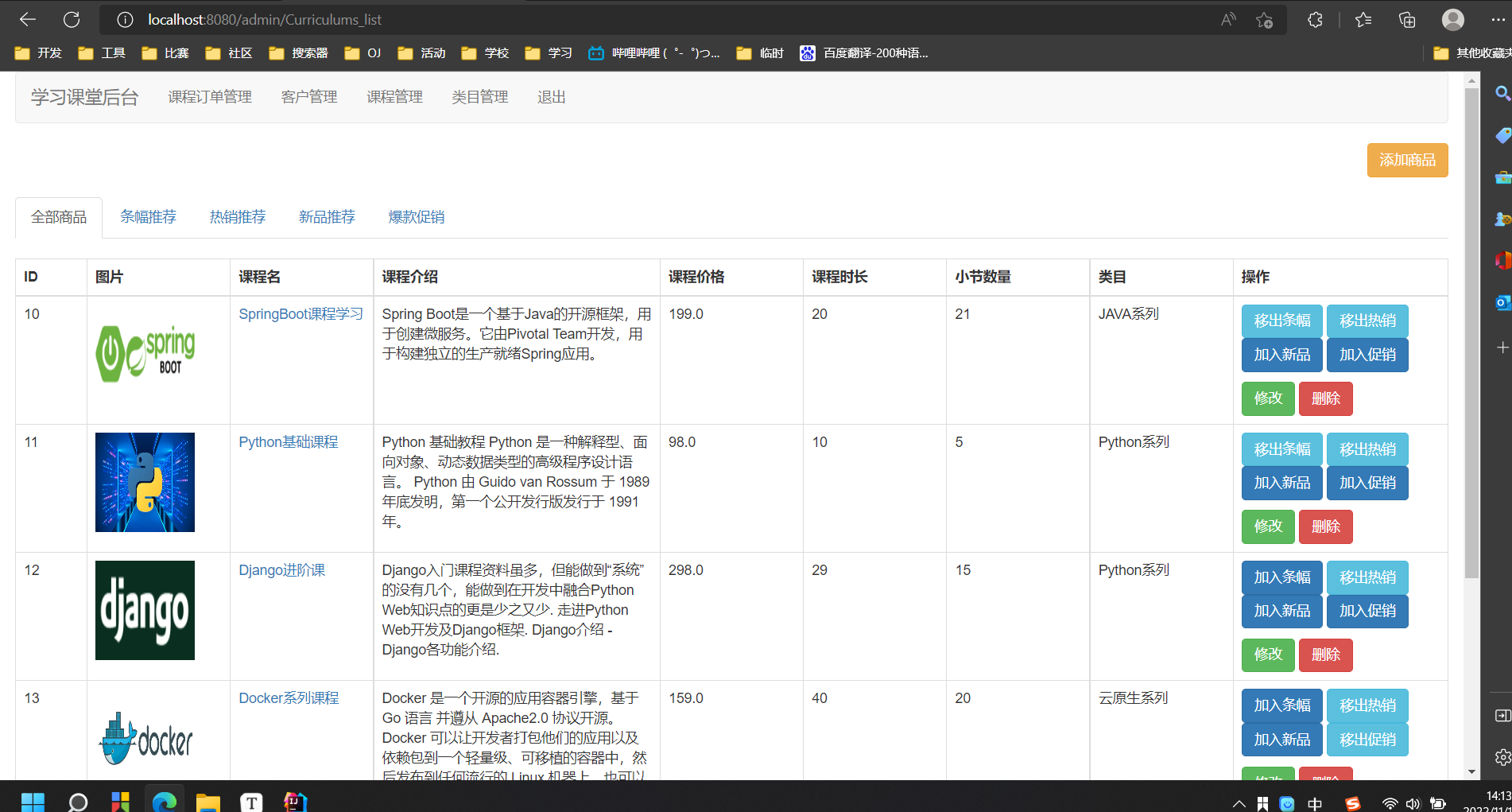Open the favorites list icon
This screenshot has height=812, width=1512.
click(x=1363, y=20)
